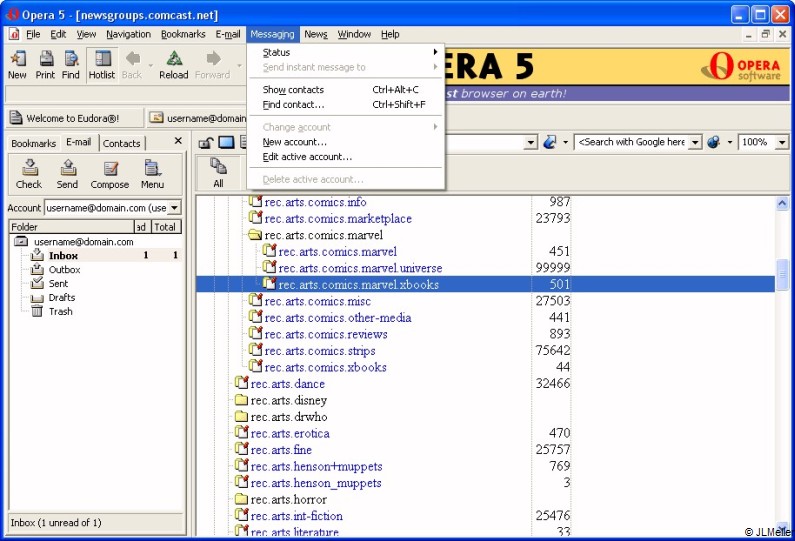This screenshot has height=541, width=795.
Task: Open the address bar dropdown arrow
Action: pyautogui.click(x=530, y=142)
